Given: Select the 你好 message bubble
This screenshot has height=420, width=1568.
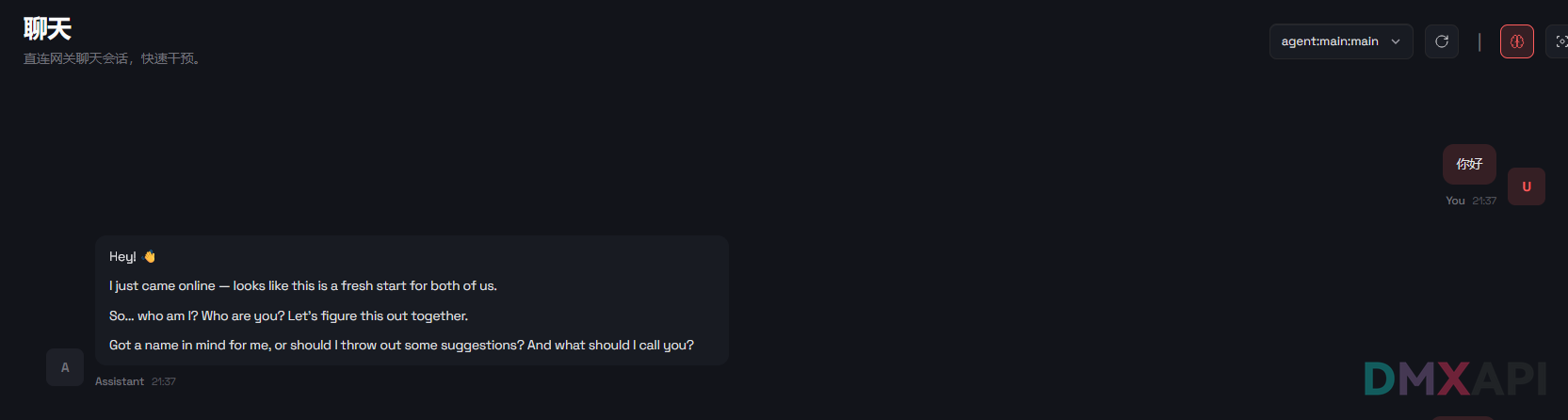Looking at the screenshot, I should tap(1469, 164).
